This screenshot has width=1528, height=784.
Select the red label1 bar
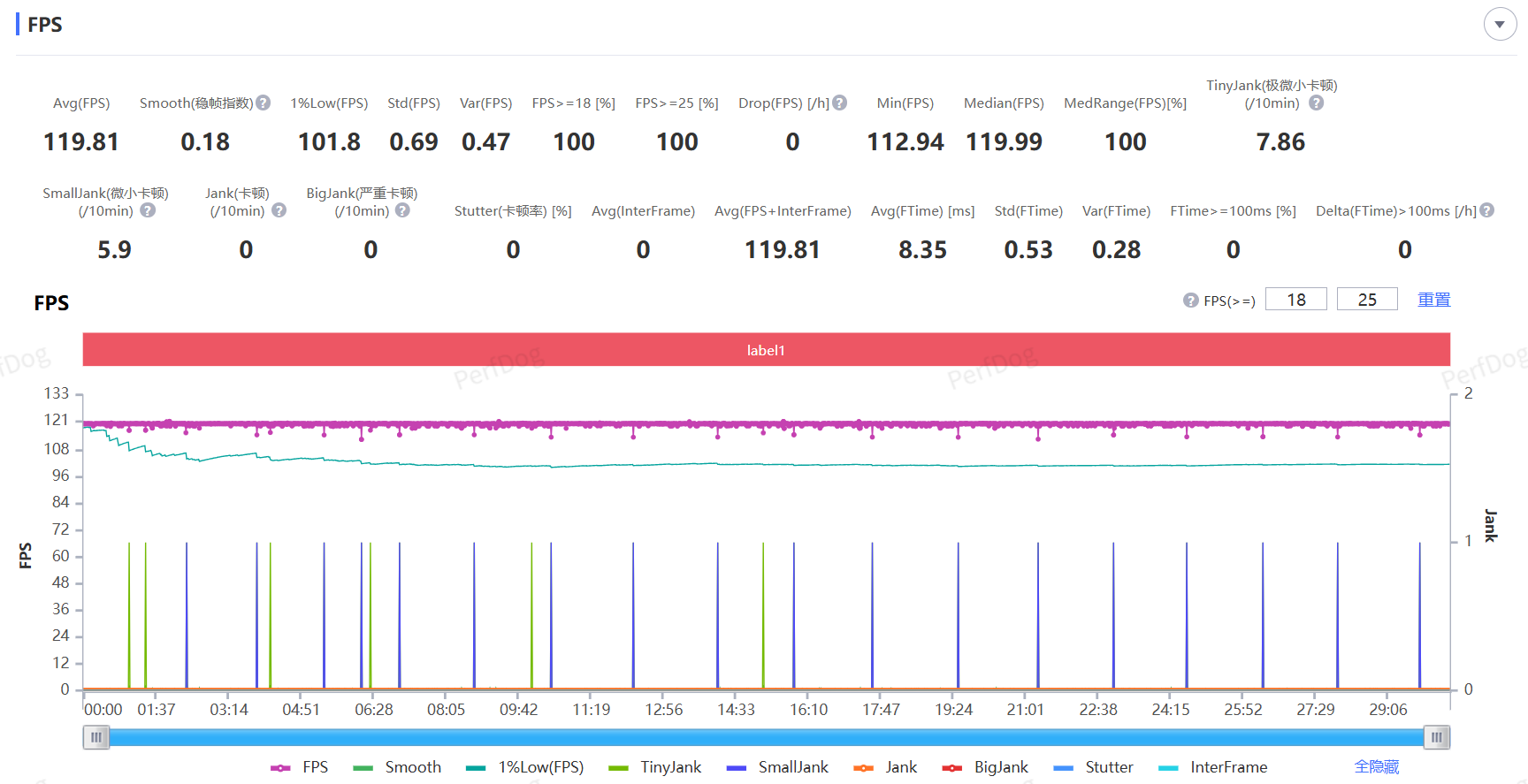tap(766, 350)
